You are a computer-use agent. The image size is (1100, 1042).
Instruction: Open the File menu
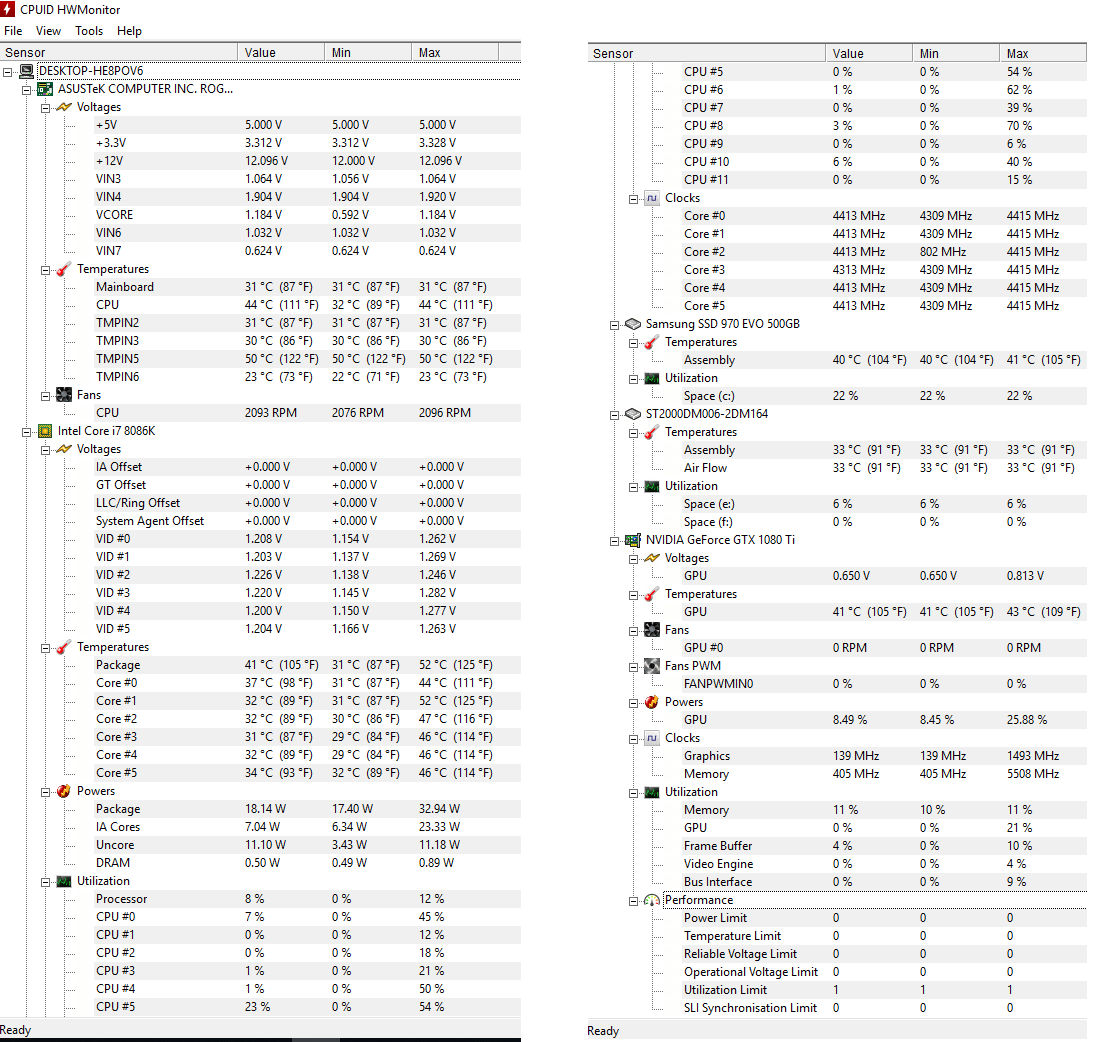tap(13, 31)
